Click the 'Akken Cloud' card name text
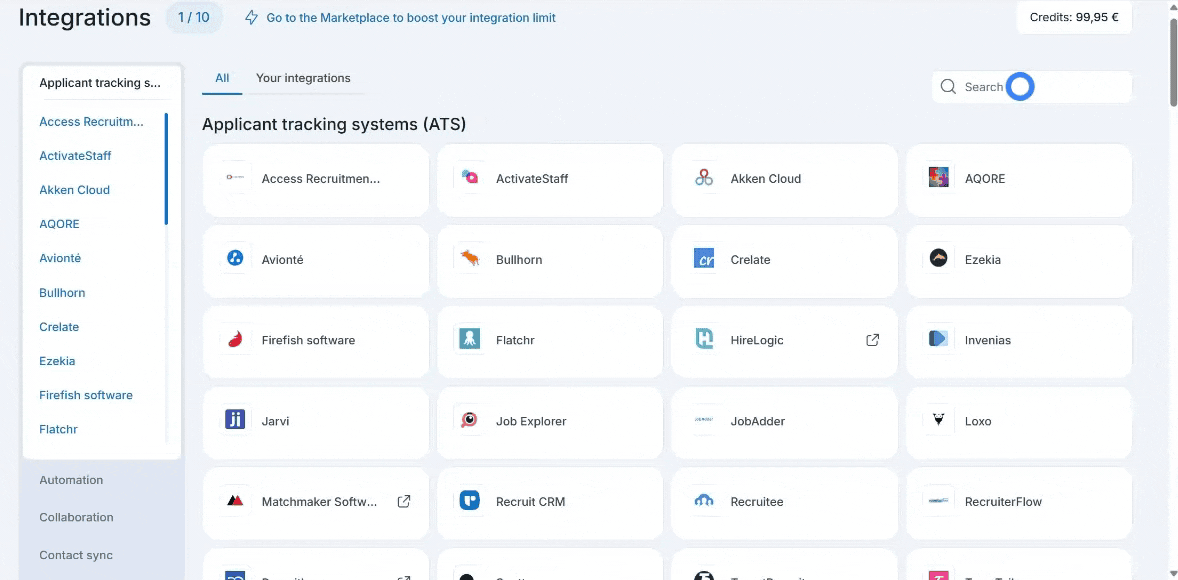 pos(766,179)
